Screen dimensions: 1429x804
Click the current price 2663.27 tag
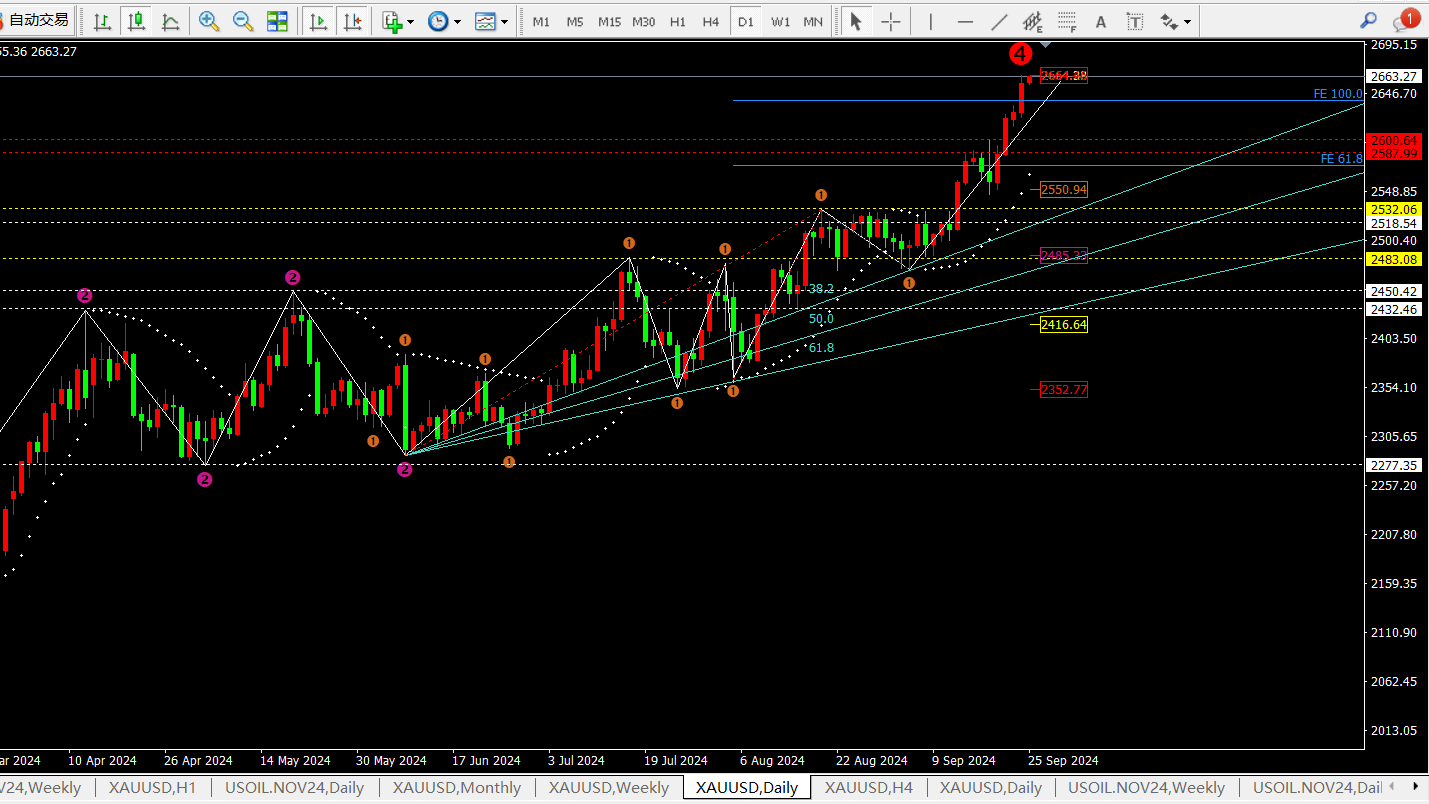click(x=1394, y=77)
